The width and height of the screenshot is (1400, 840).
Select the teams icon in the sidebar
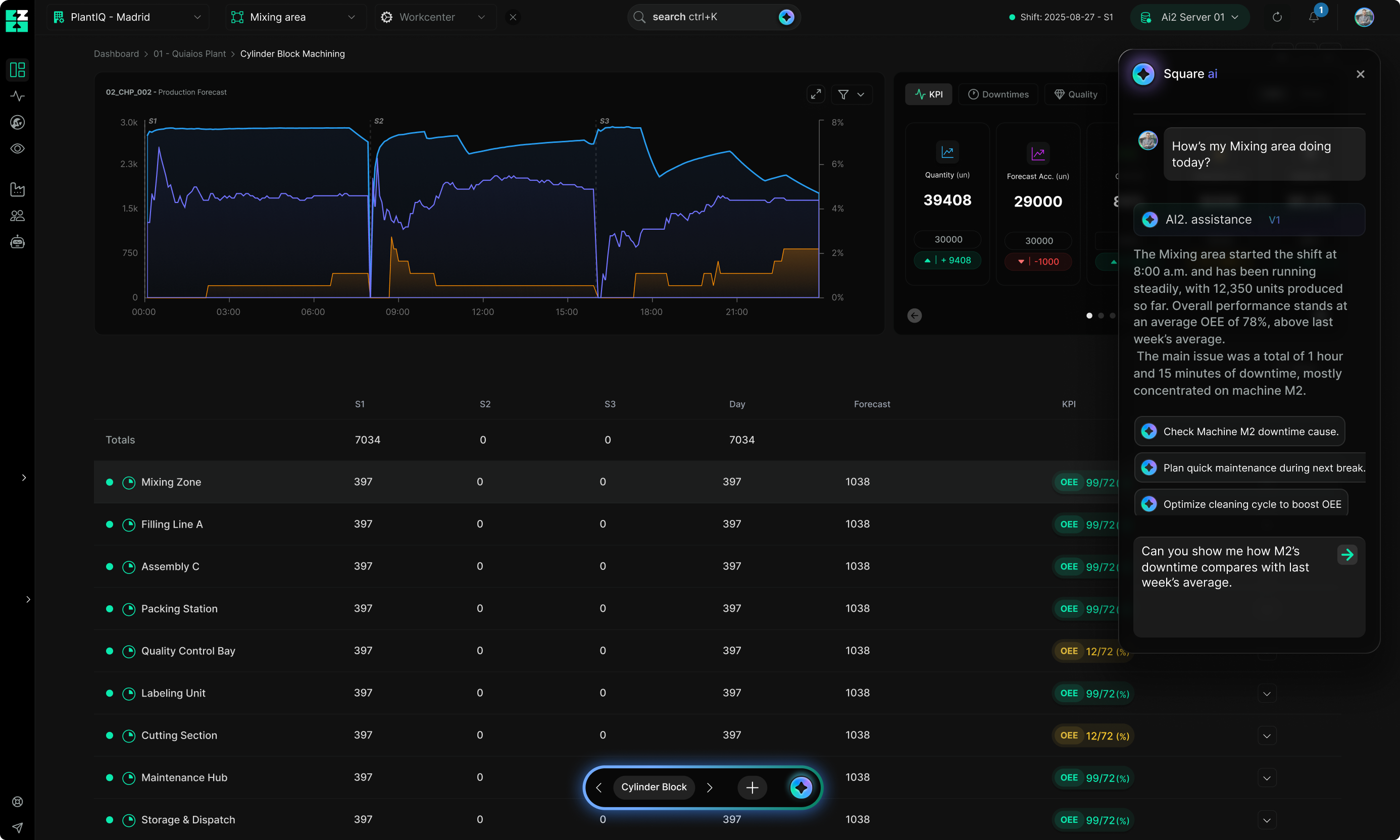(x=17, y=216)
